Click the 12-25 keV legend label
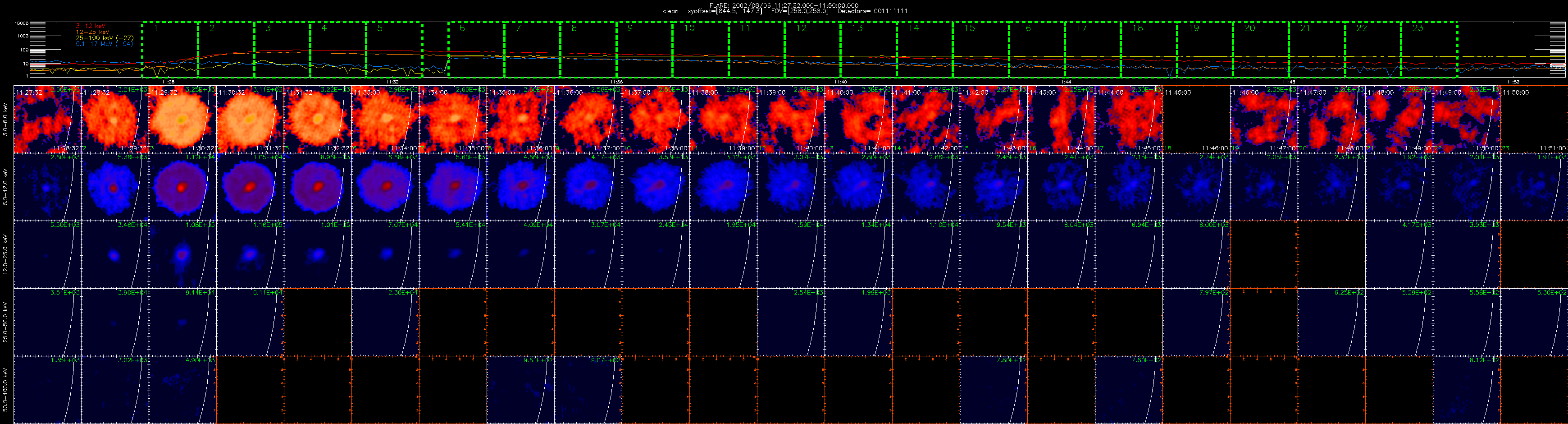This screenshot has width=1568, height=424. [92, 32]
